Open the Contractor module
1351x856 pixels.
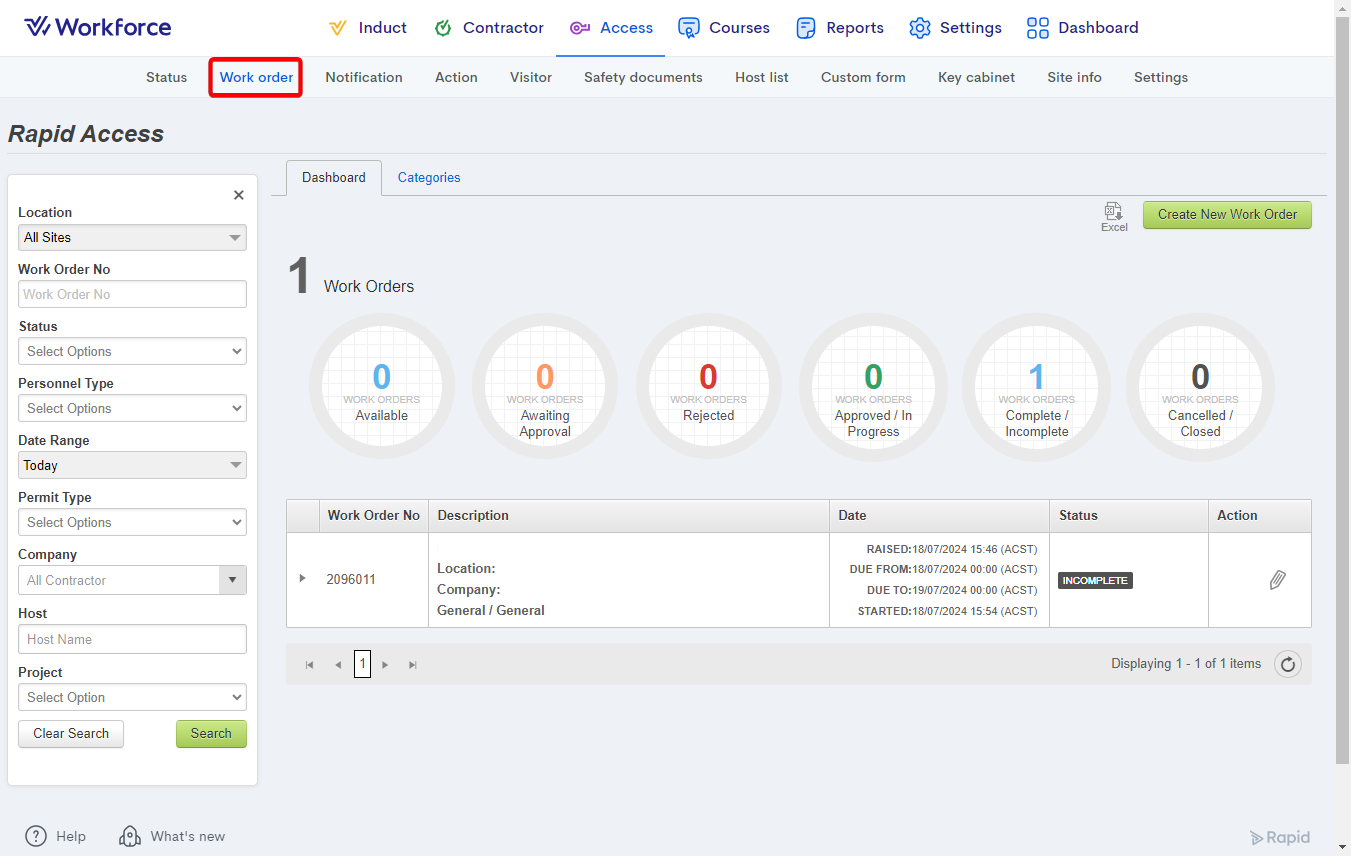click(x=489, y=28)
